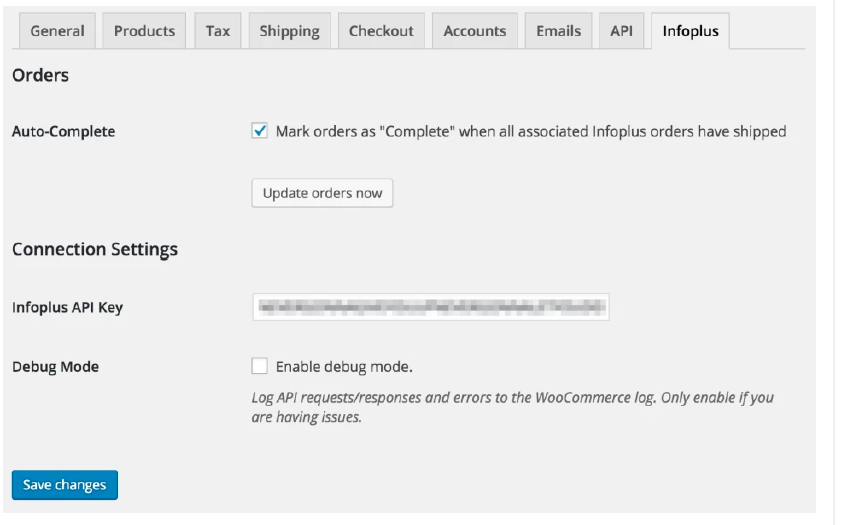View the Emails tab

pyautogui.click(x=558, y=31)
